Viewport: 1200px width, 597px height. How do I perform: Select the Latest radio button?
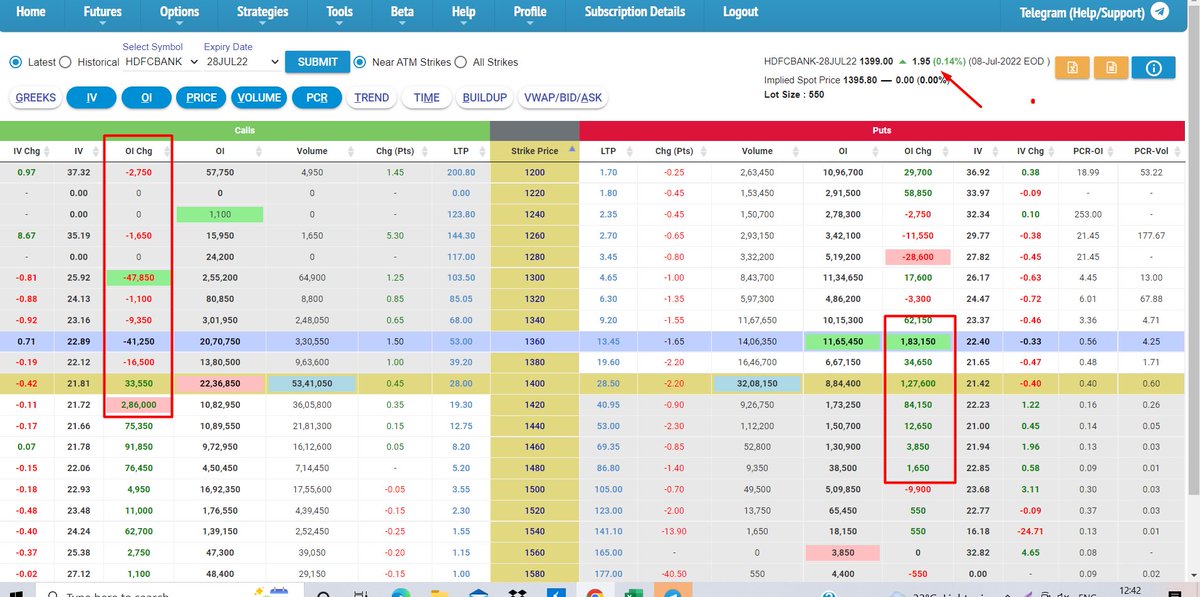[15, 62]
